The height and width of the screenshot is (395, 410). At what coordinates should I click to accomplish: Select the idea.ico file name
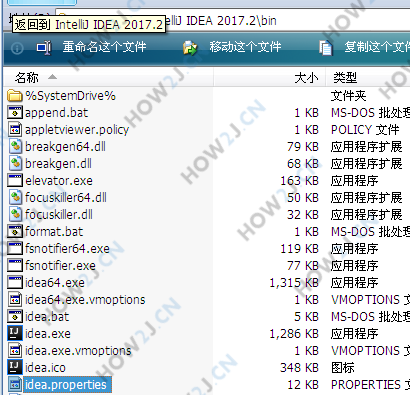coord(45,368)
